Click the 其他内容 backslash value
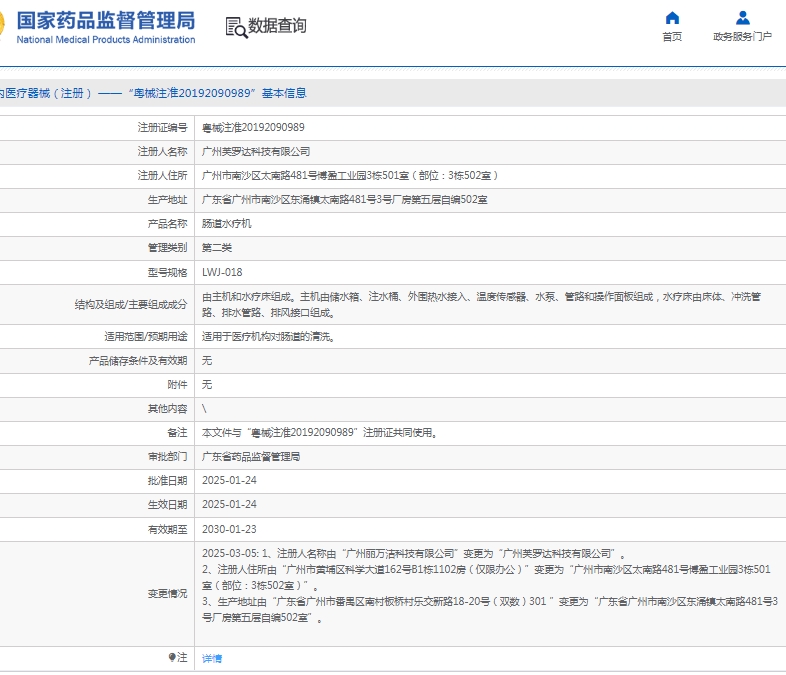Screen dimensions: 786x675 [204, 409]
